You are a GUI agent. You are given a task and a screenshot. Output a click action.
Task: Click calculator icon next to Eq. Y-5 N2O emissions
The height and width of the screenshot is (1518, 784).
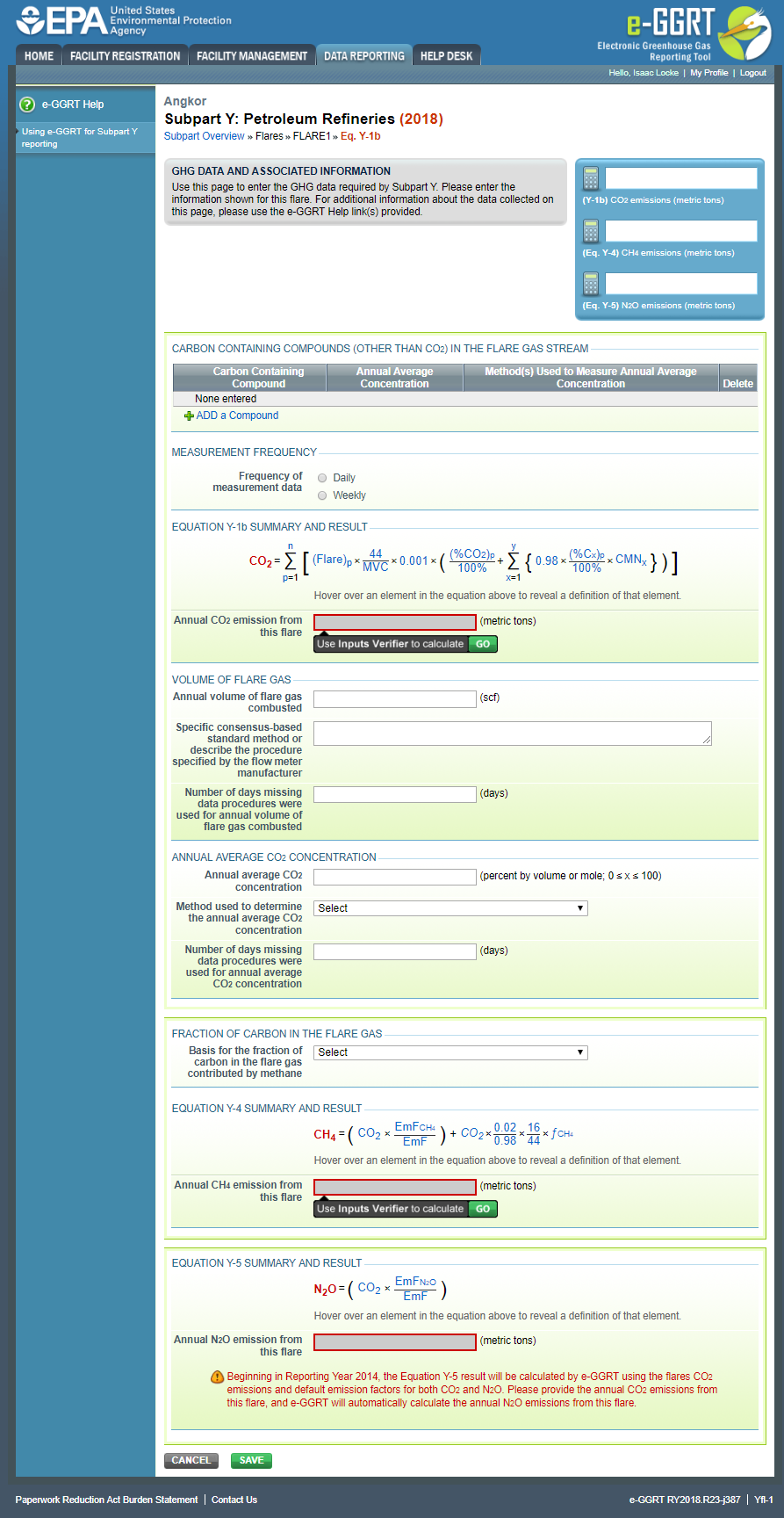click(x=591, y=284)
